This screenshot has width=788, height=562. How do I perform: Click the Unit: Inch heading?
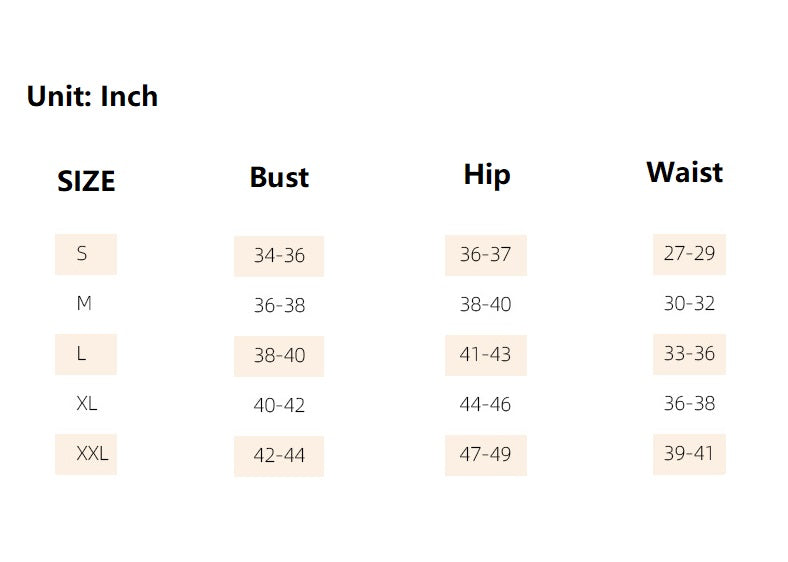click(x=92, y=96)
